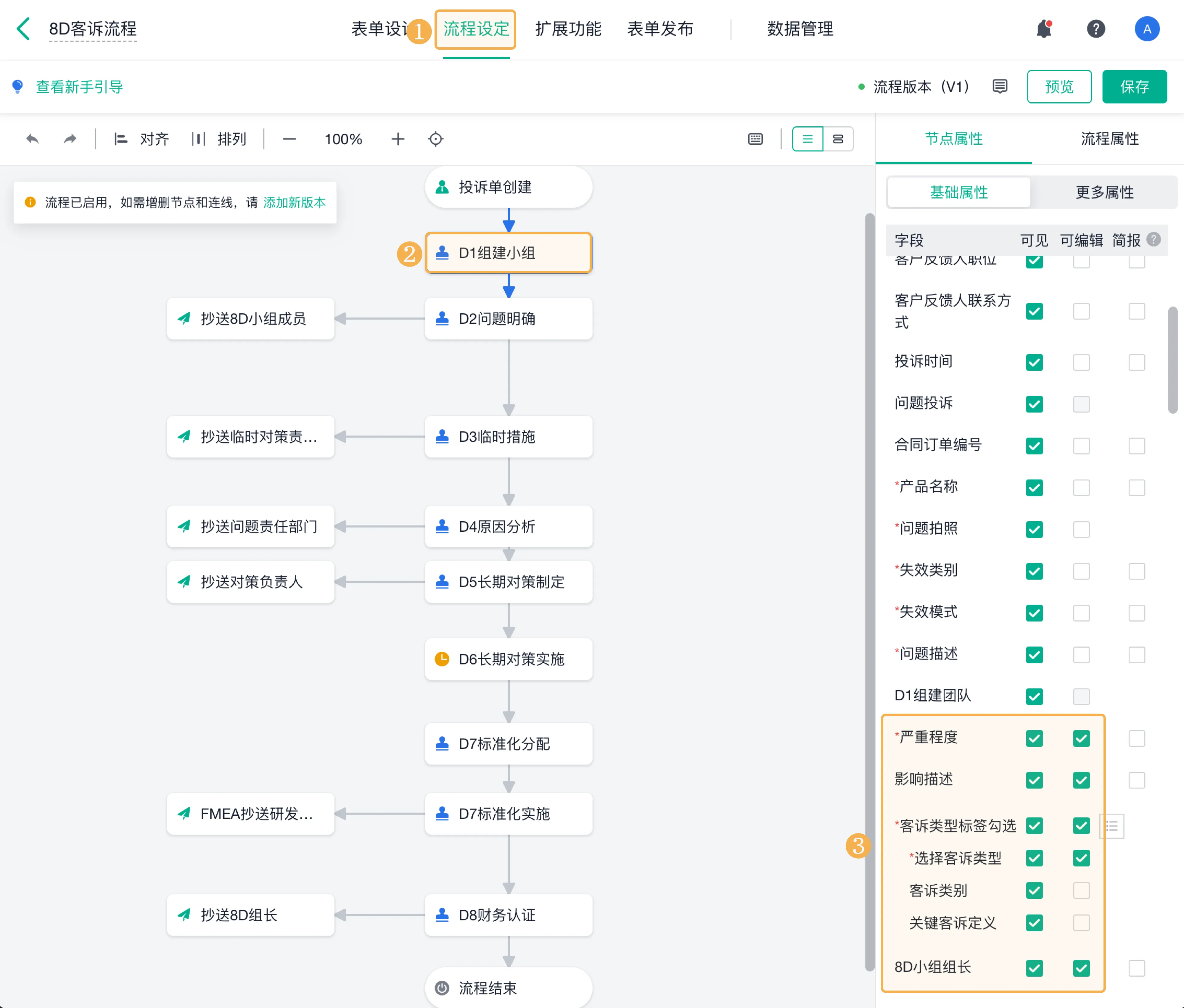Viewport: 1184px width, 1008px height.
Task: Click the back arrow icon
Action: [x=23, y=29]
